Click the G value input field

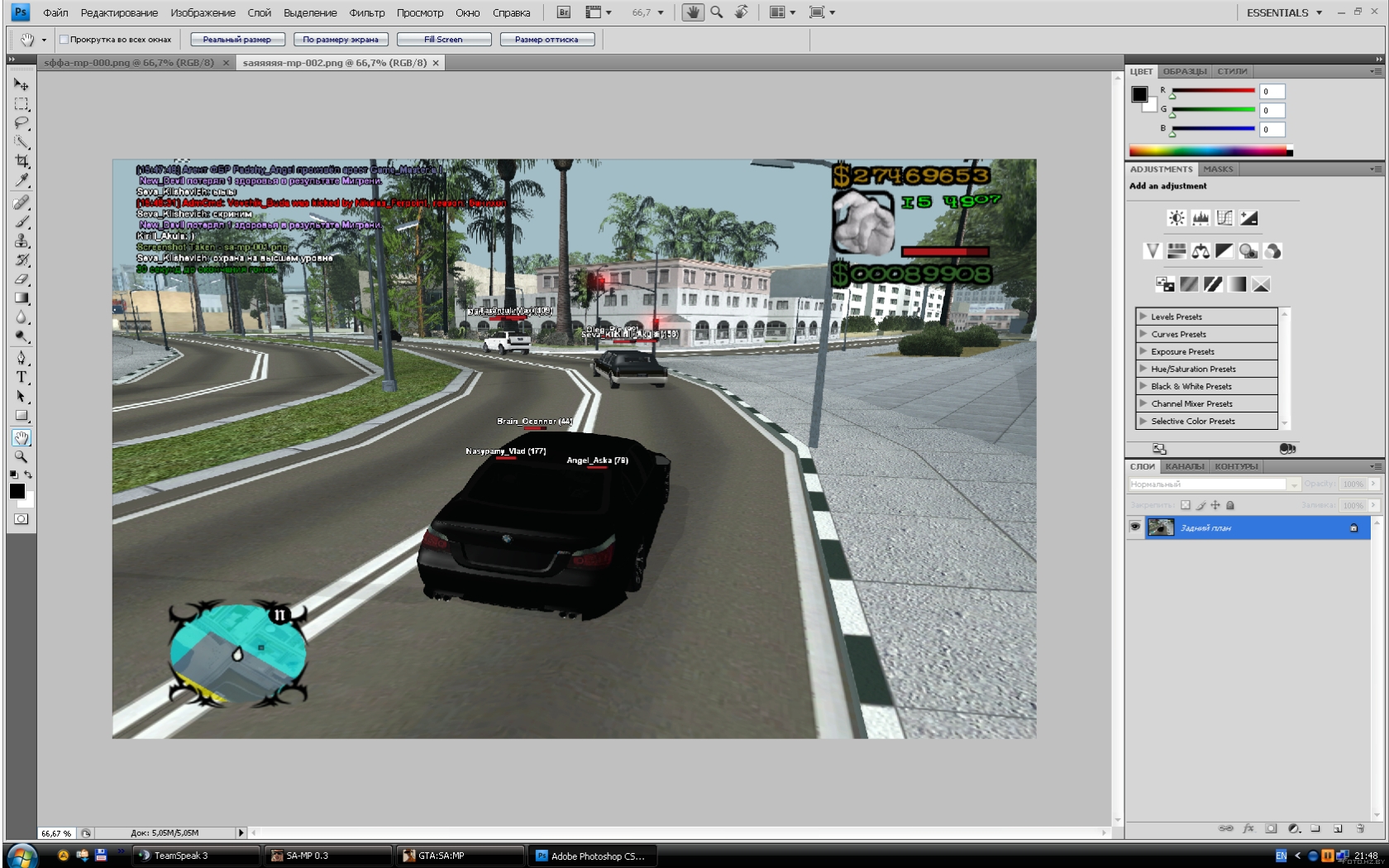pos(1272,110)
